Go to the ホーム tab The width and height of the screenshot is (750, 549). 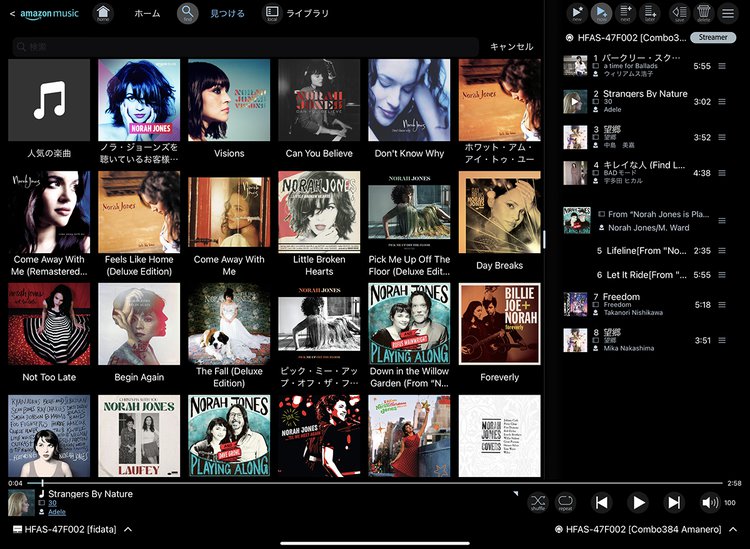click(147, 14)
